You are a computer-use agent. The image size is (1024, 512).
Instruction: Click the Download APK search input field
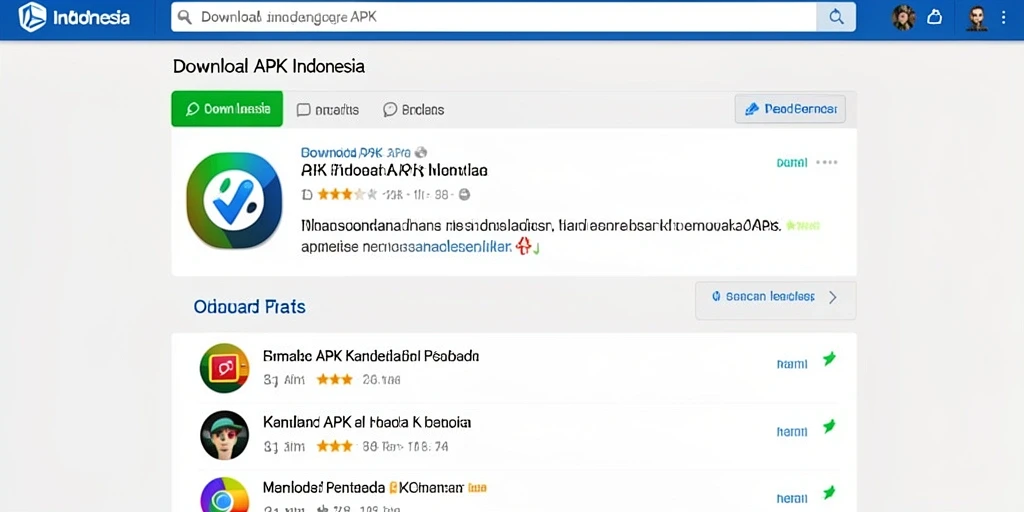[494, 18]
